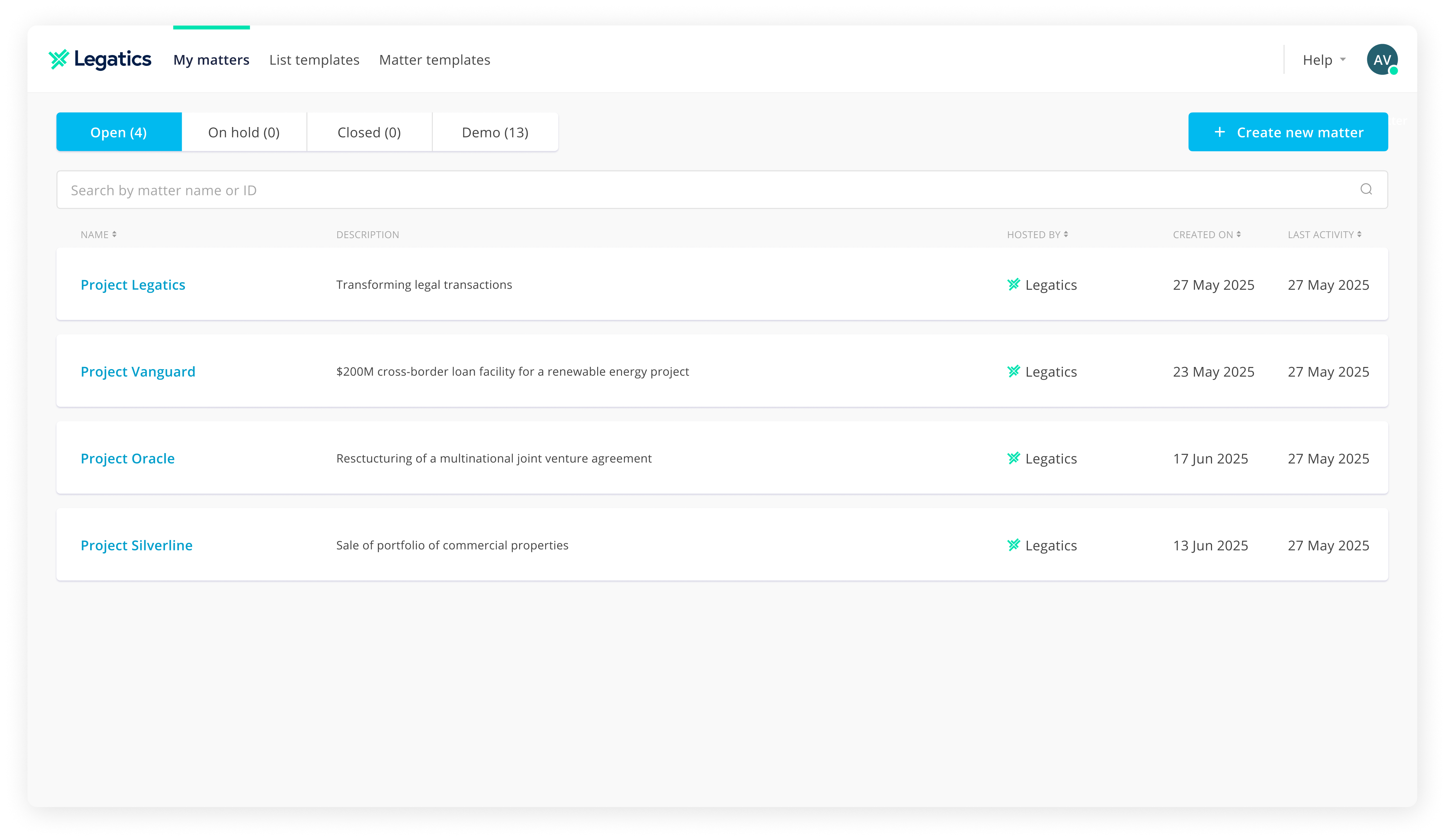Viewport: 1448px width, 840px height.
Task: Sort by Last Activity column arrows
Action: (x=1359, y=235)
